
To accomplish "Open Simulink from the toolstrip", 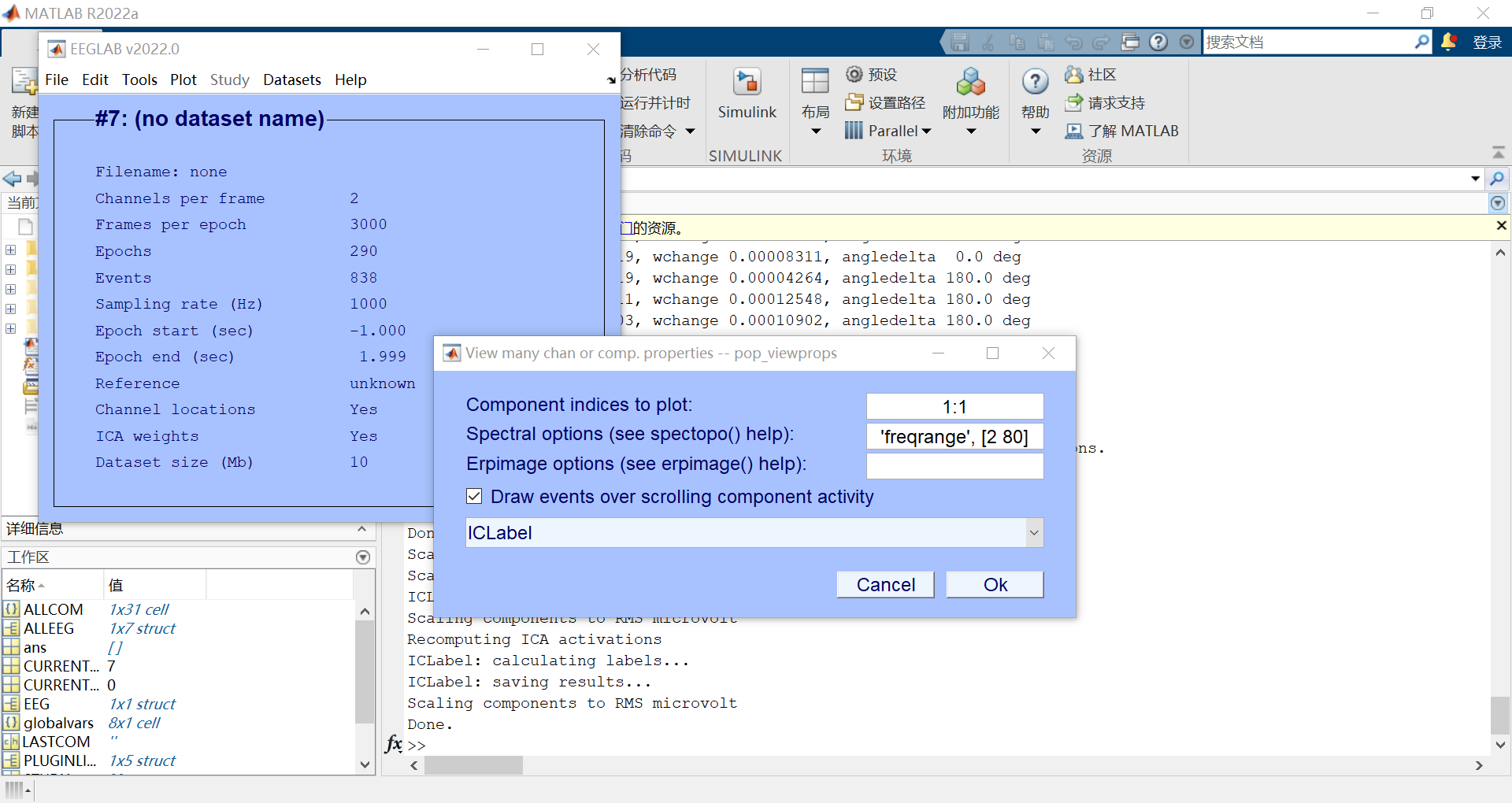I will [747, 93].
